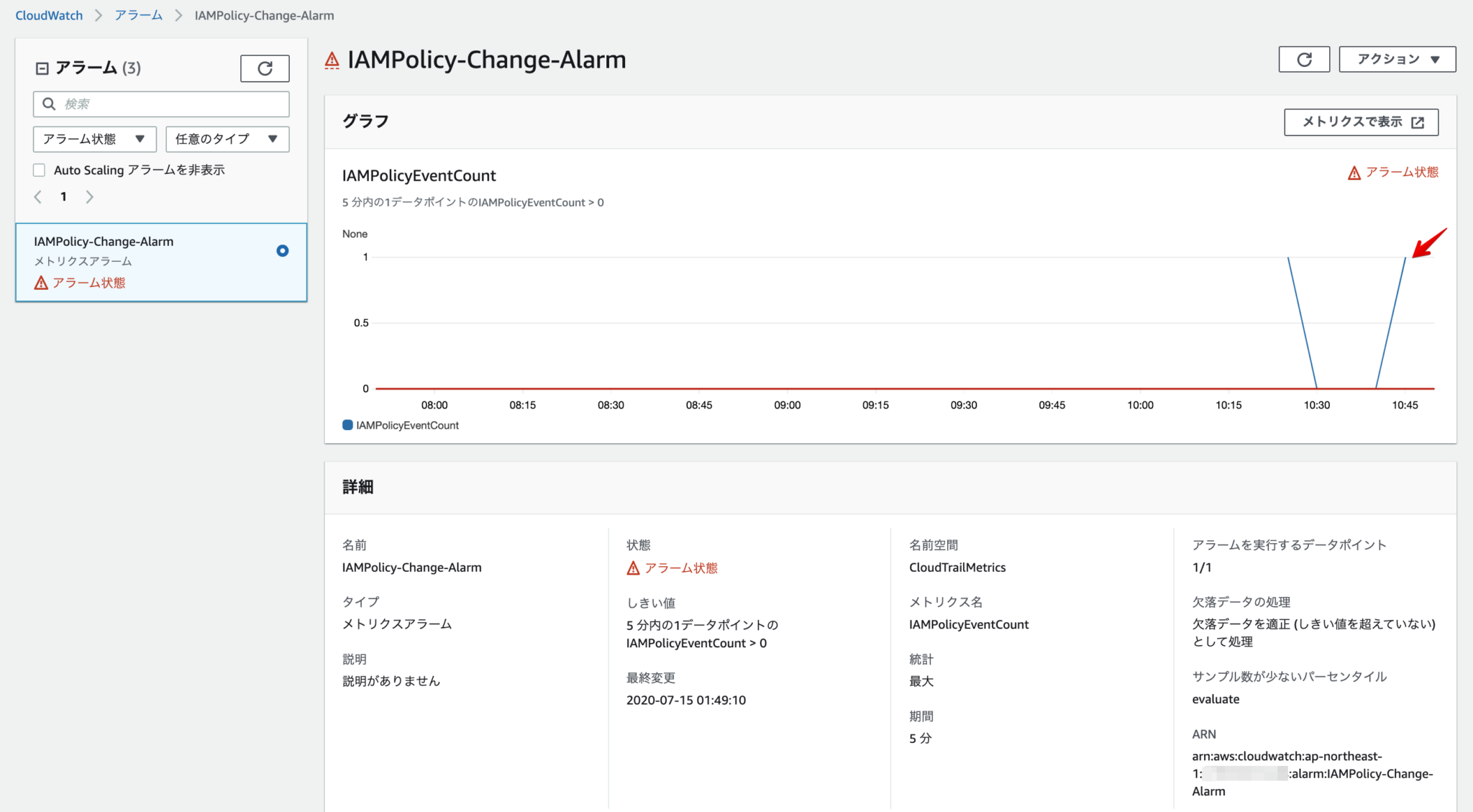Viewport: 1473px width, 812px height.
Task: Go to アラーム via the breadcrumb
Action: [x=138, y=15]
